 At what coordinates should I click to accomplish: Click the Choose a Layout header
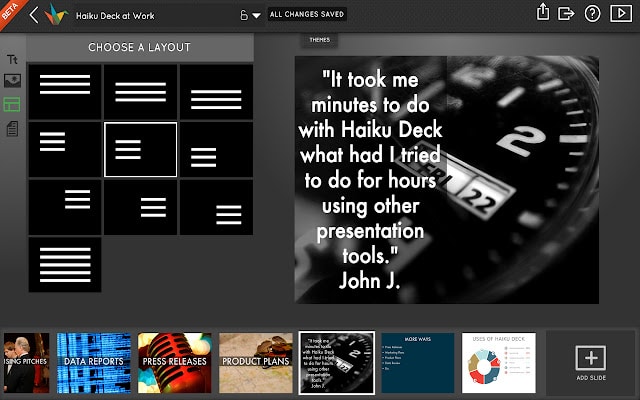(140, 47)
